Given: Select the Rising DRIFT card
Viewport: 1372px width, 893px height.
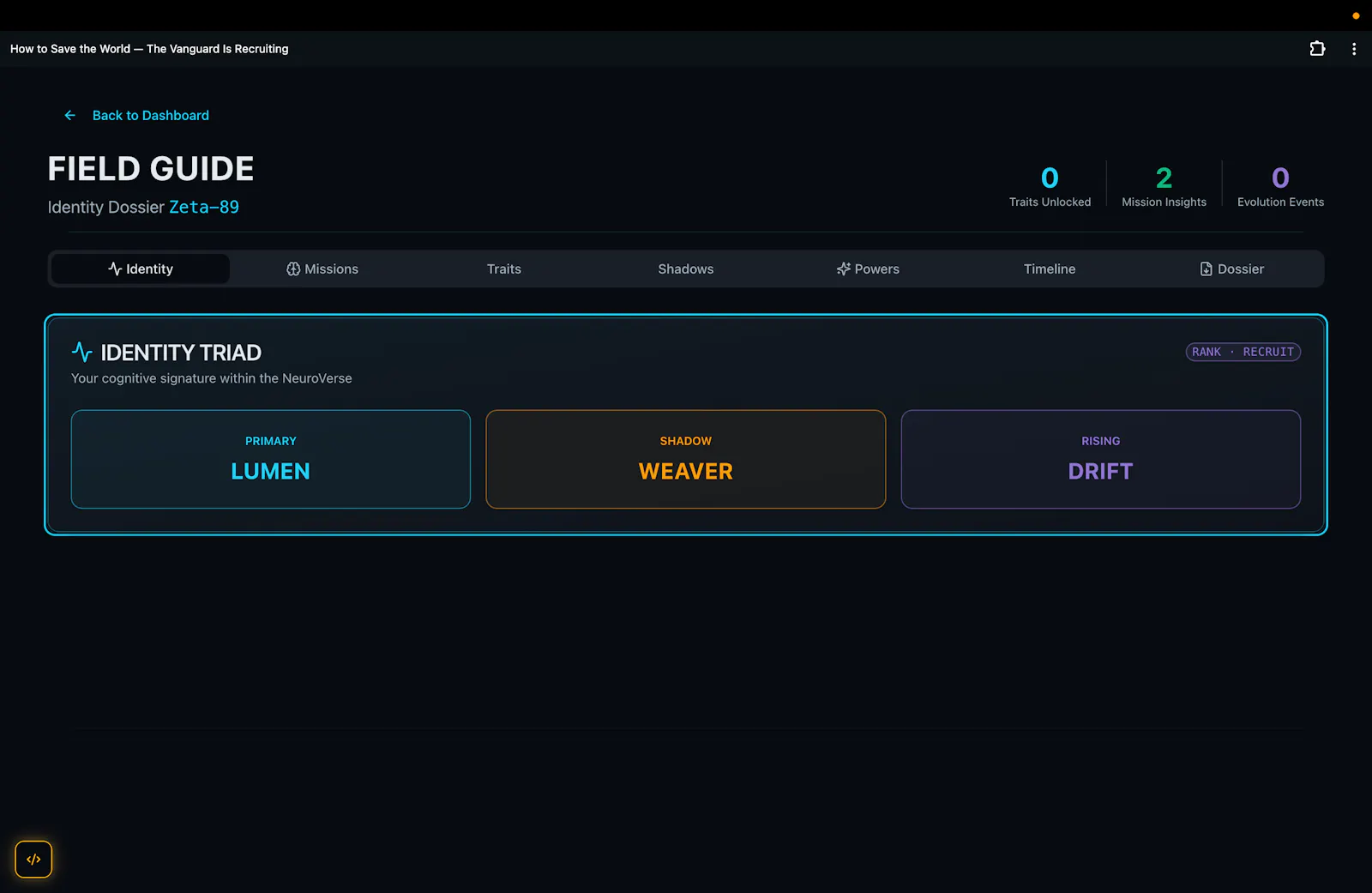Looking at the screenshot, I should point(1101,459).
